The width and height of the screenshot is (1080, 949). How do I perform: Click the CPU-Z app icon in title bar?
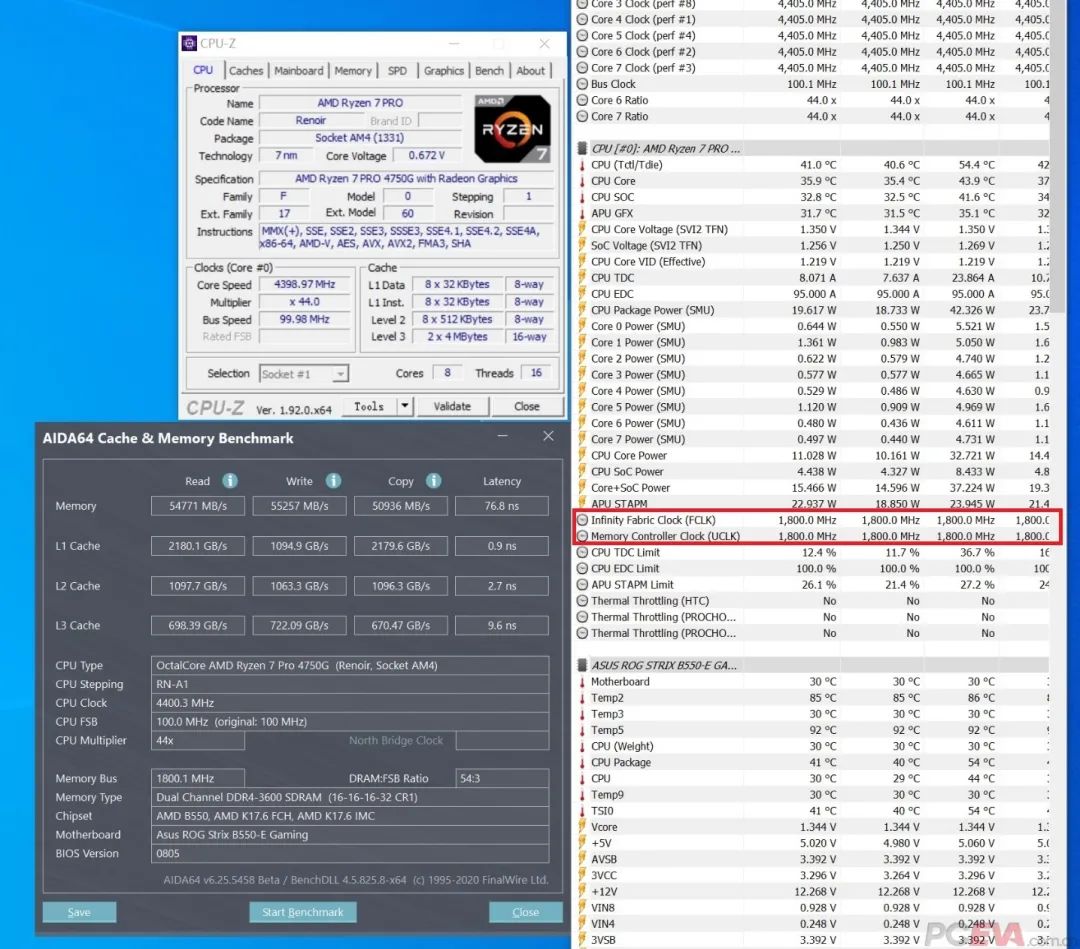189,43
